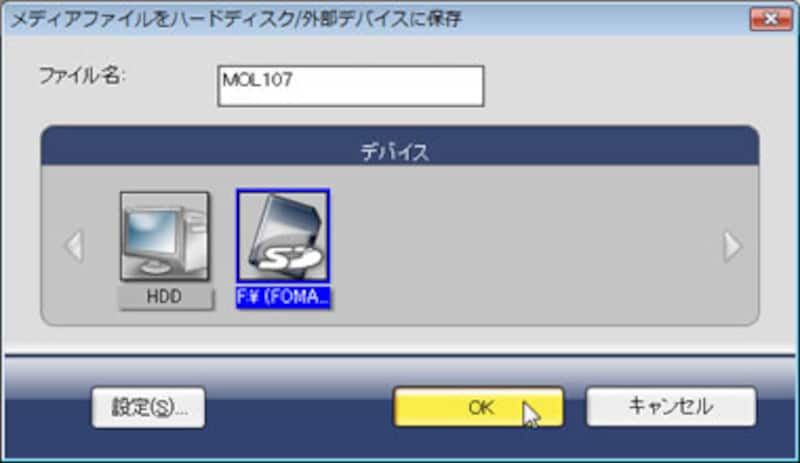The height and width of the screenshot is (463, 800).
Task: Click the blue highlighted FOMA drive caption
Action: tap(283, 297)
